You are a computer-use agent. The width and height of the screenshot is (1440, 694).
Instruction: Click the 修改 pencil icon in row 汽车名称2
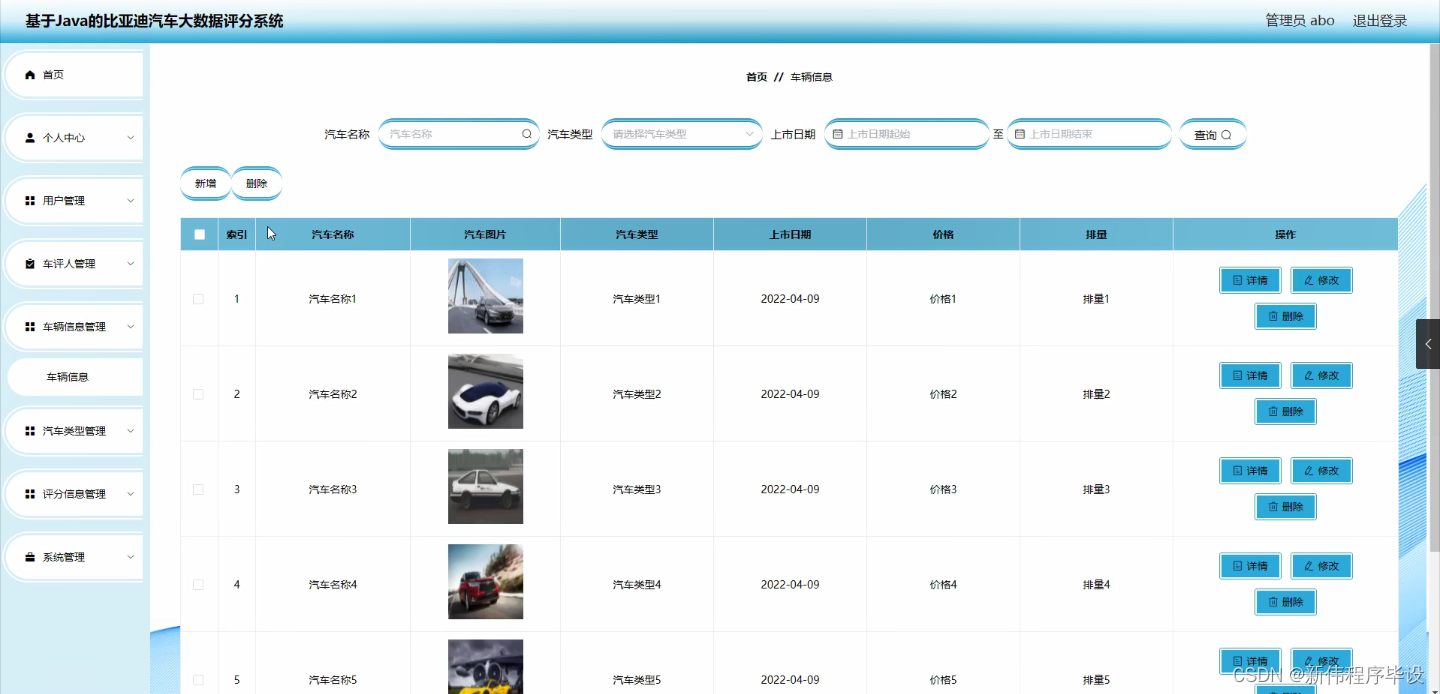point(1309,376)
